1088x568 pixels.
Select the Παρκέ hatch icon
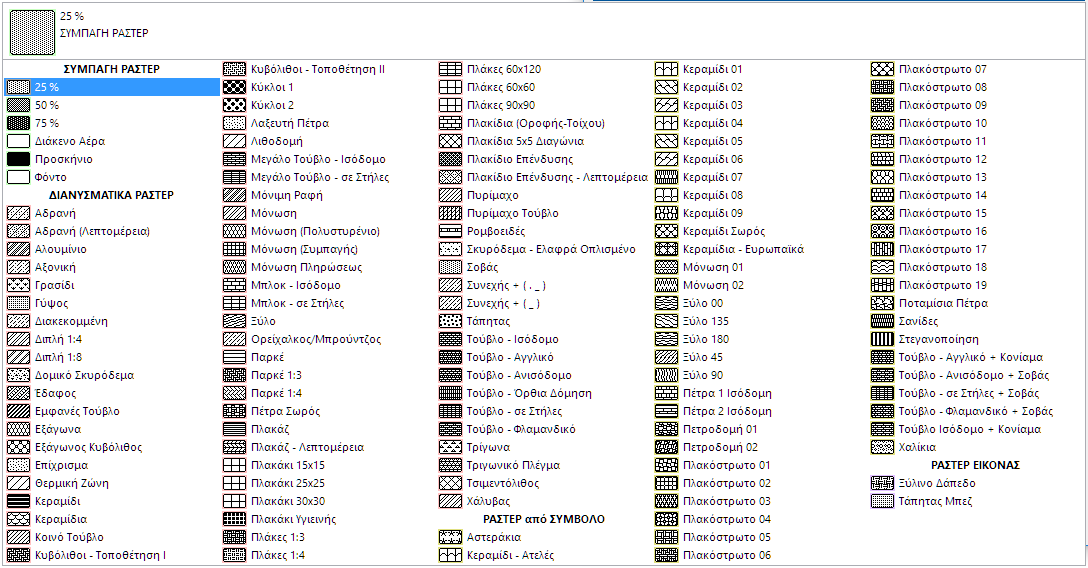pyautogui.click(x=235, y=357)
